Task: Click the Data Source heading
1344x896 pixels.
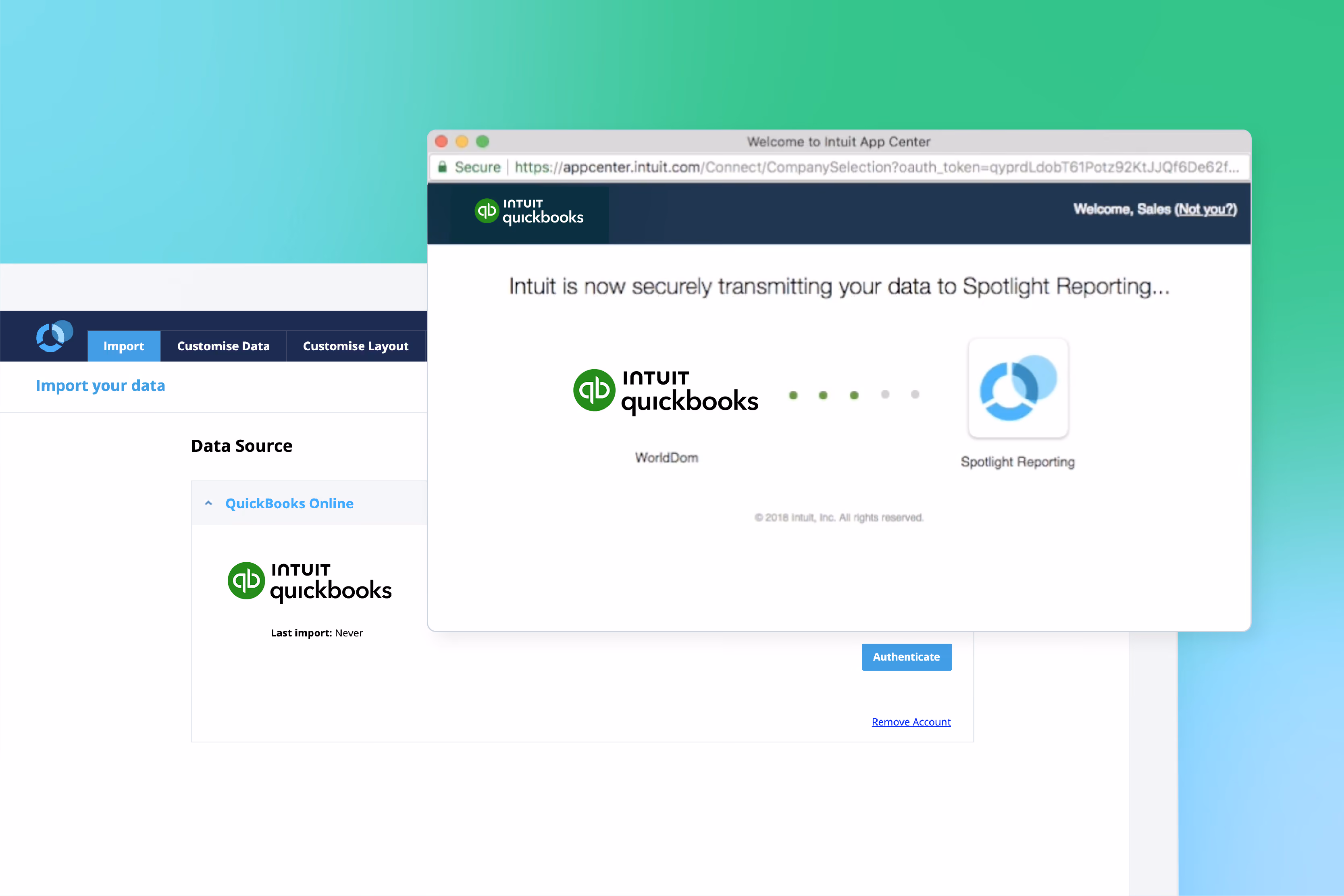Action: (242, 446)
